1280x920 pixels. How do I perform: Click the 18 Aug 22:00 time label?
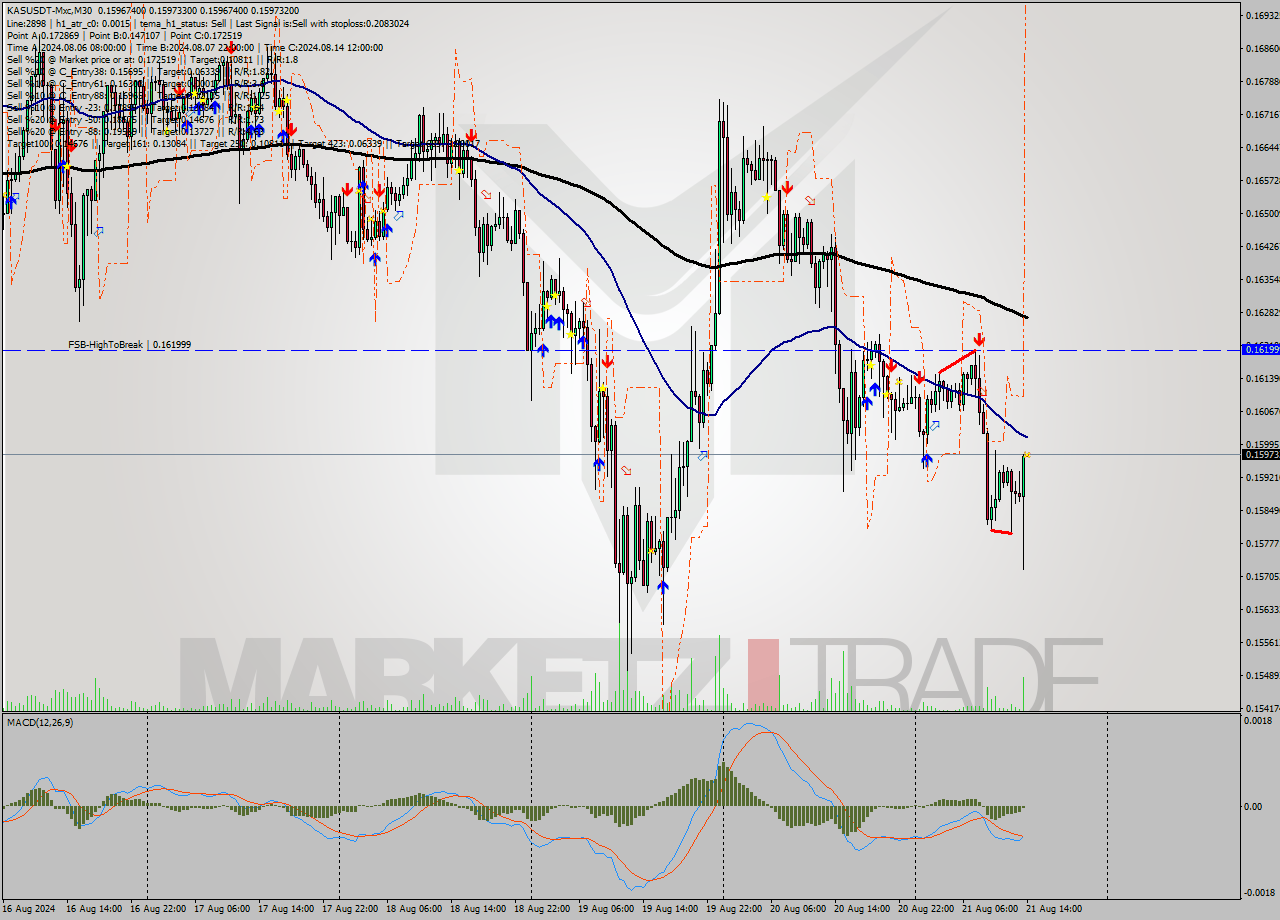541,909
